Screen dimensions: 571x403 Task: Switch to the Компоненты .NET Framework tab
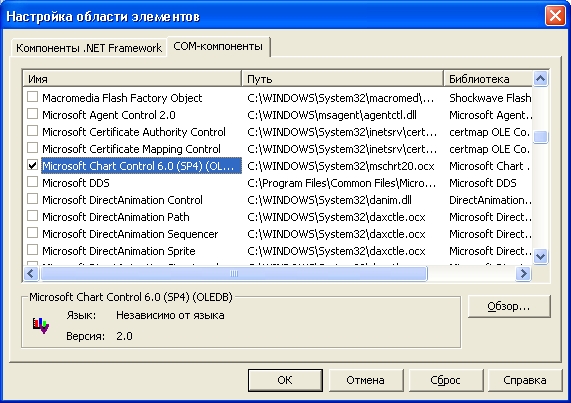pos(89,48)
